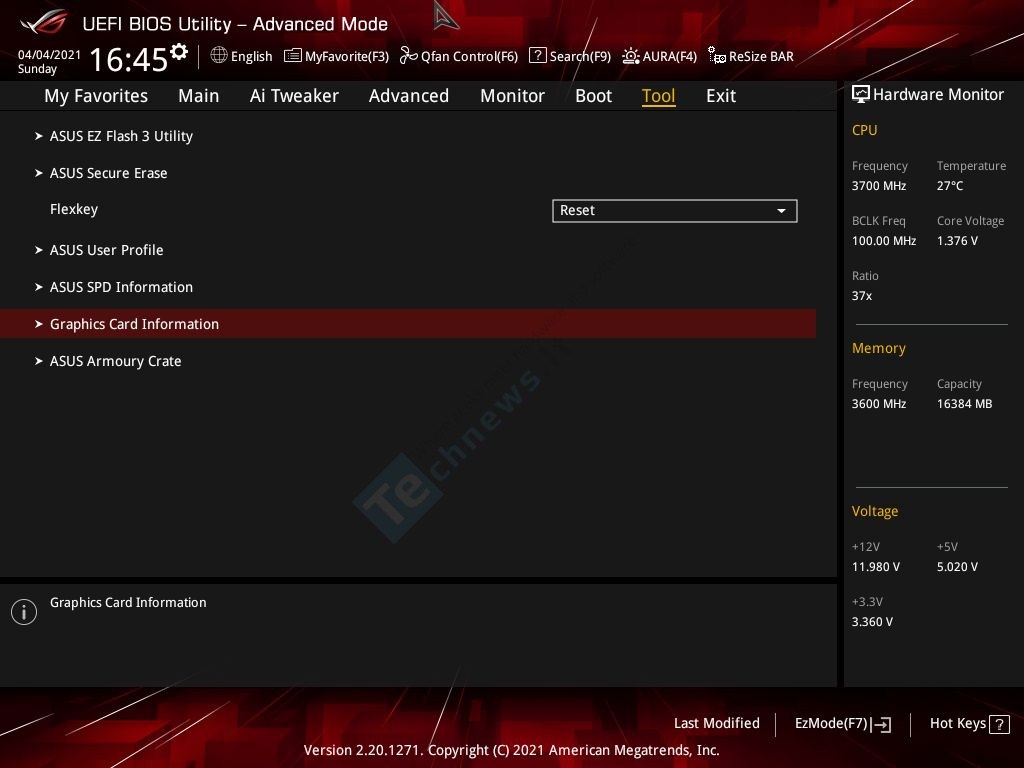
Task: Open the Flexkey Reset dropdown
Action: [675, 211]
